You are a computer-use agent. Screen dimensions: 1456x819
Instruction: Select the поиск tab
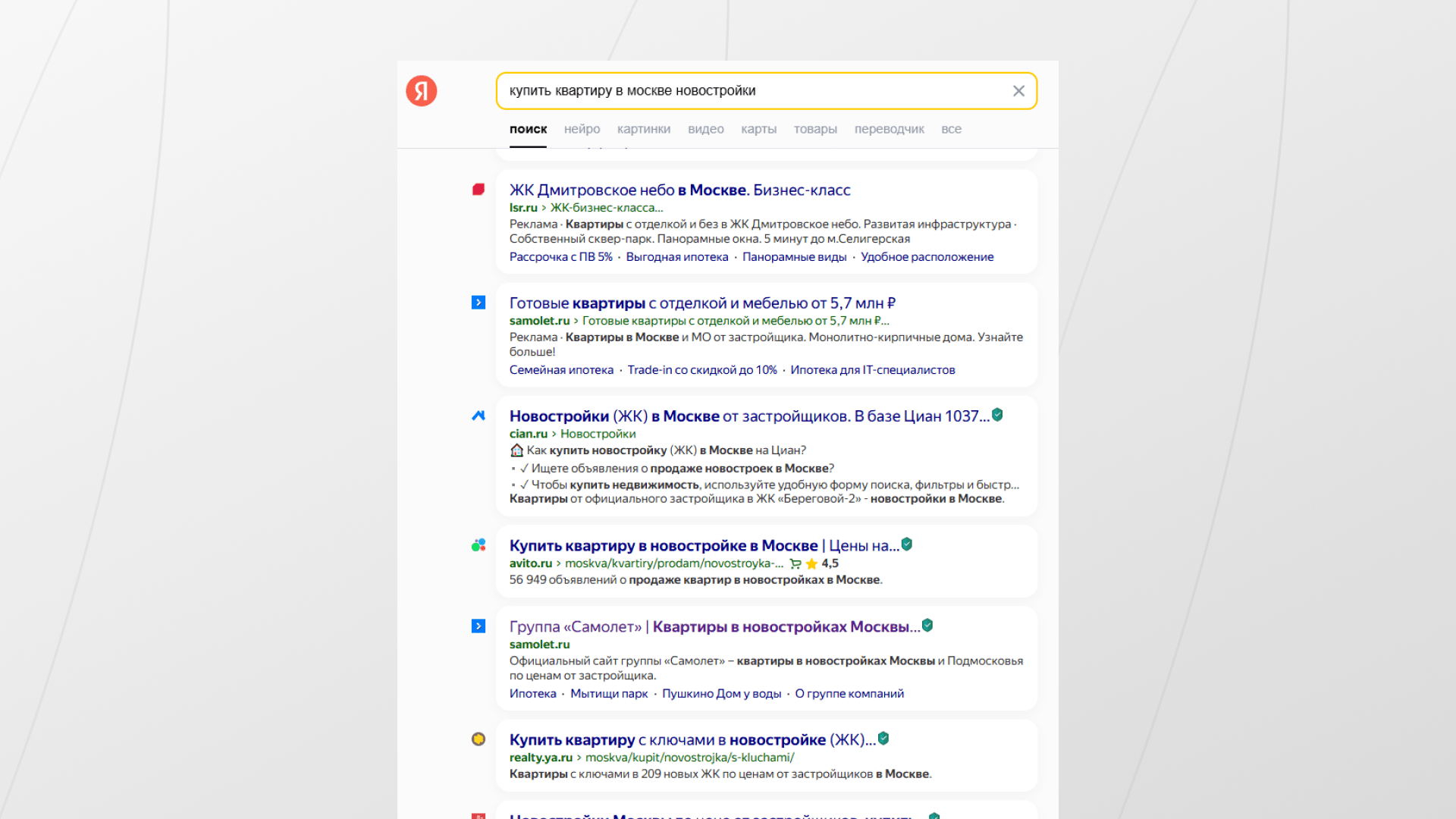pyautogui.click(x=528, y=129)
